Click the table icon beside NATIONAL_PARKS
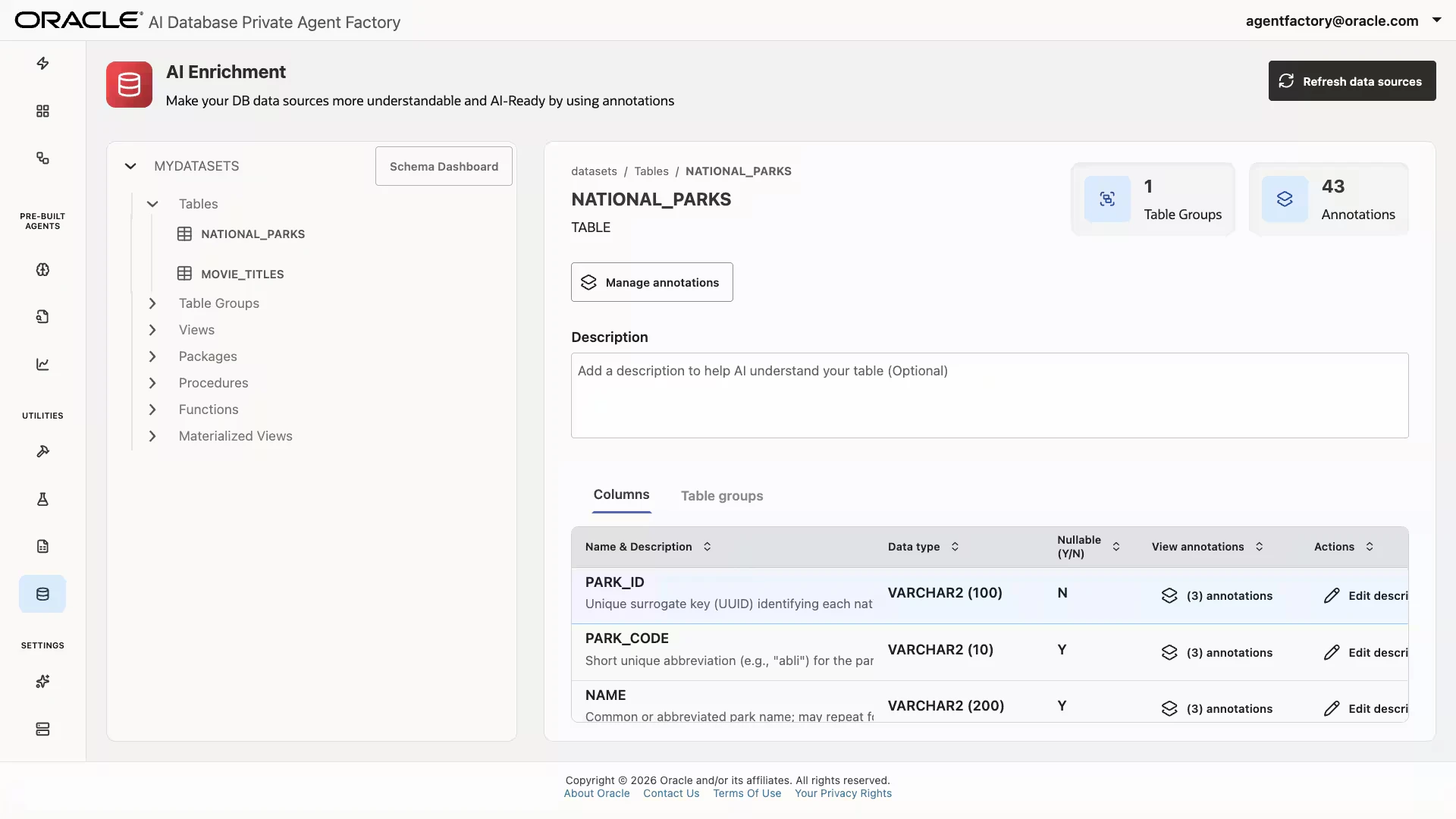This screenshot has height=819, width=1456. (184, 234)
